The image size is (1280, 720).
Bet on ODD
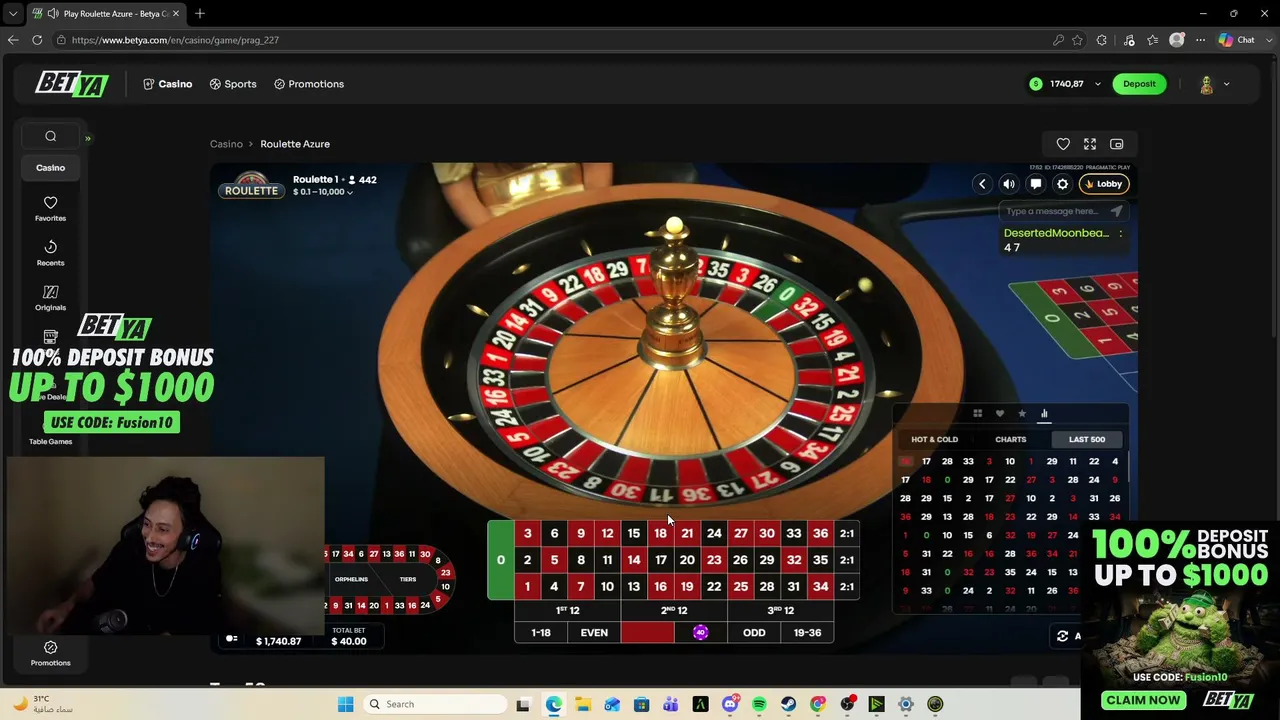(x=754, y=632)
